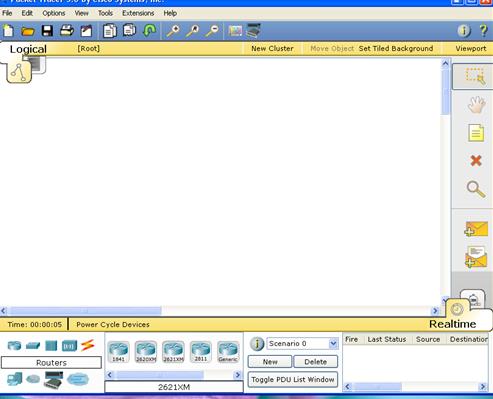Click workspace vertical scrollbar up arrow
This screenshot has width=493, height=399.
tap(445, 63)
